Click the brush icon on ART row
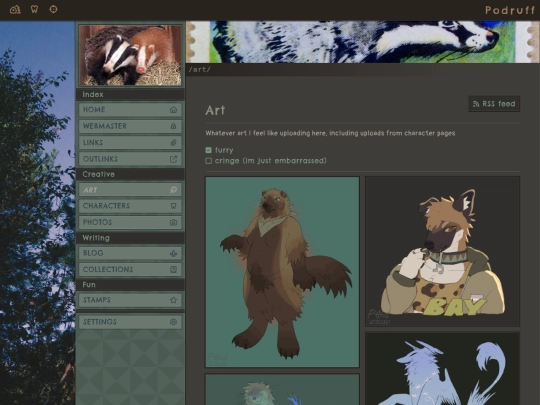 point(173,190)
